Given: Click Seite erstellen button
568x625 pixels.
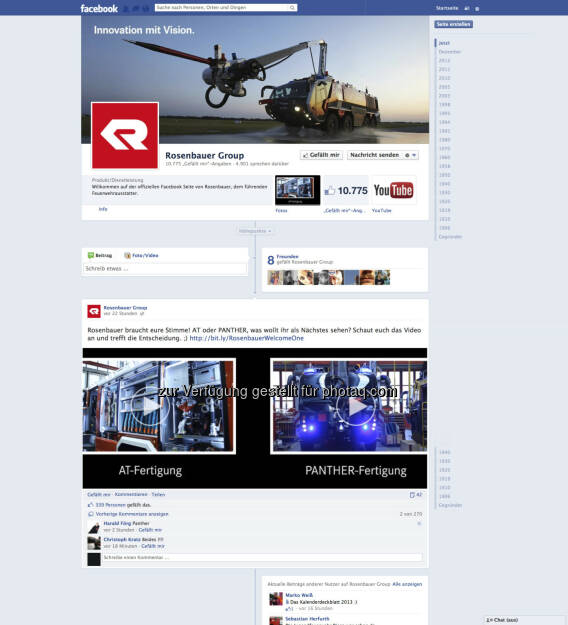Looking at the screenshot, I should coord(453,24).
